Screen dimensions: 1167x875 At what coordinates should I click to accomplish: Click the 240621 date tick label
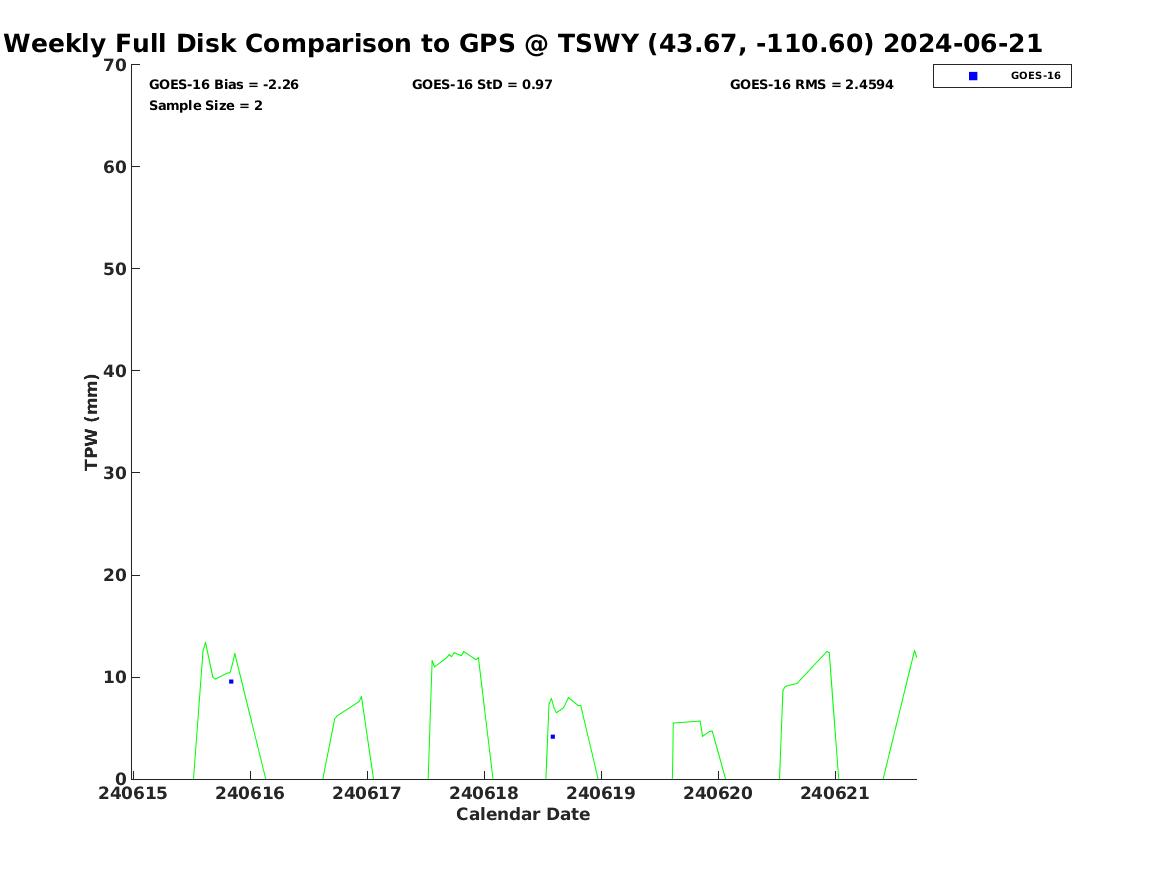pyautogui.click(x=834, y=794)
